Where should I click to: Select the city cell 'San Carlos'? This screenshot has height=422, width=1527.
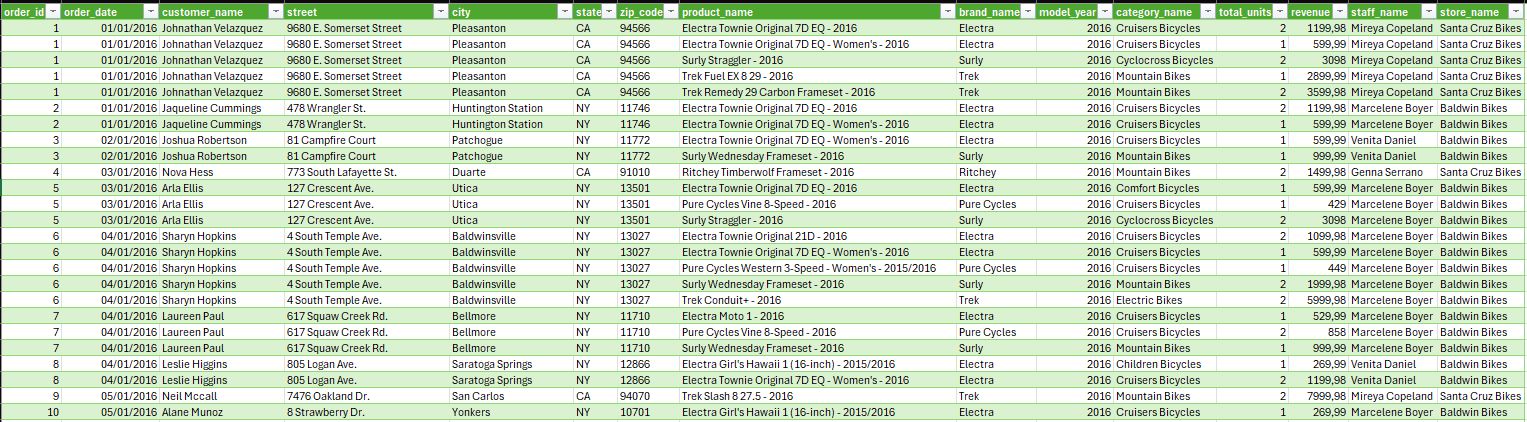click(x=511, y=396)
